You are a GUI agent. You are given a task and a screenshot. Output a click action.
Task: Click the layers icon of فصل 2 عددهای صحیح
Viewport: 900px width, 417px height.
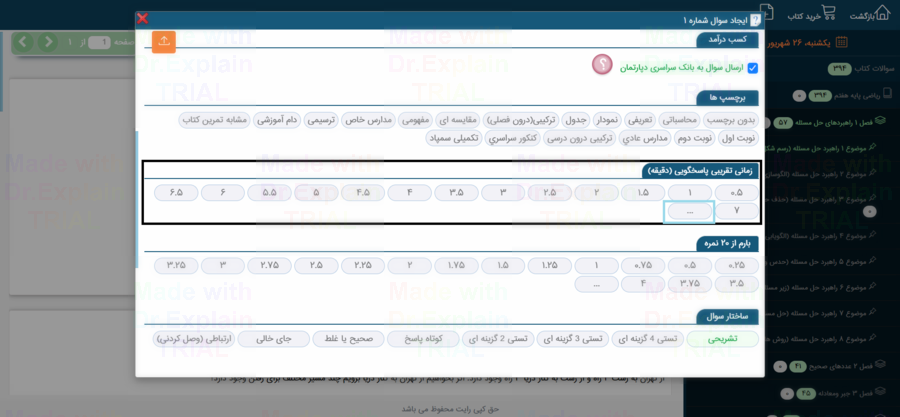click(880, 365)
